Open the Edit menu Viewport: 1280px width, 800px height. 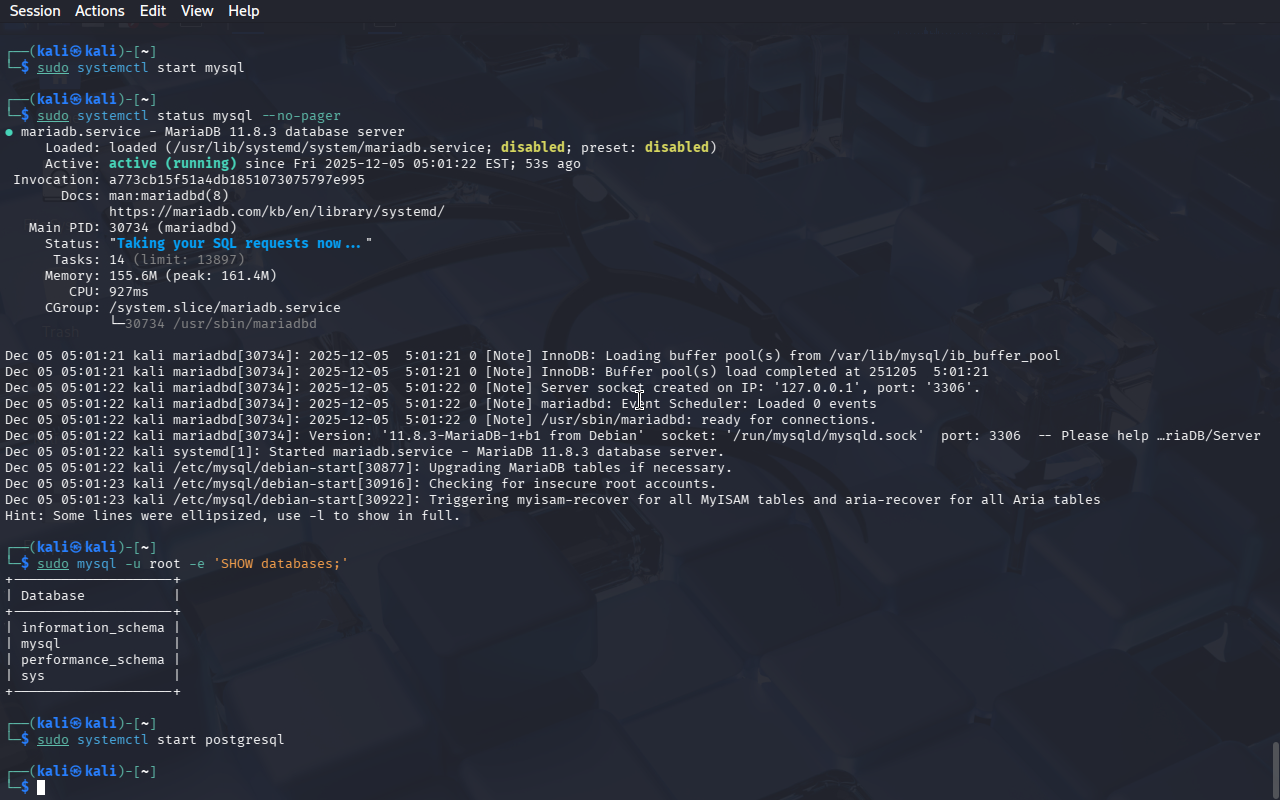[x=153, y=11]
